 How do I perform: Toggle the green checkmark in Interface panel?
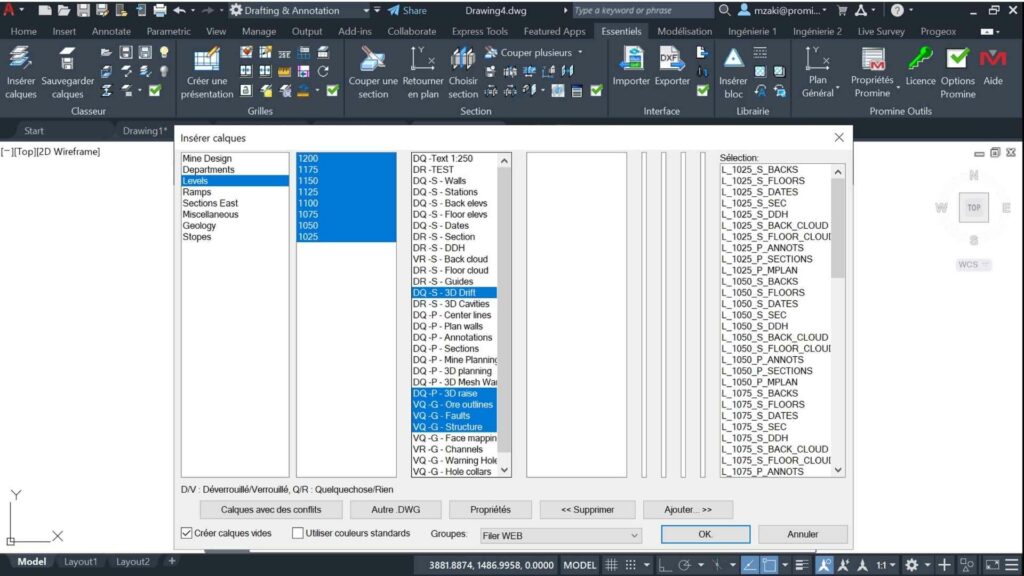pos(702,90)
